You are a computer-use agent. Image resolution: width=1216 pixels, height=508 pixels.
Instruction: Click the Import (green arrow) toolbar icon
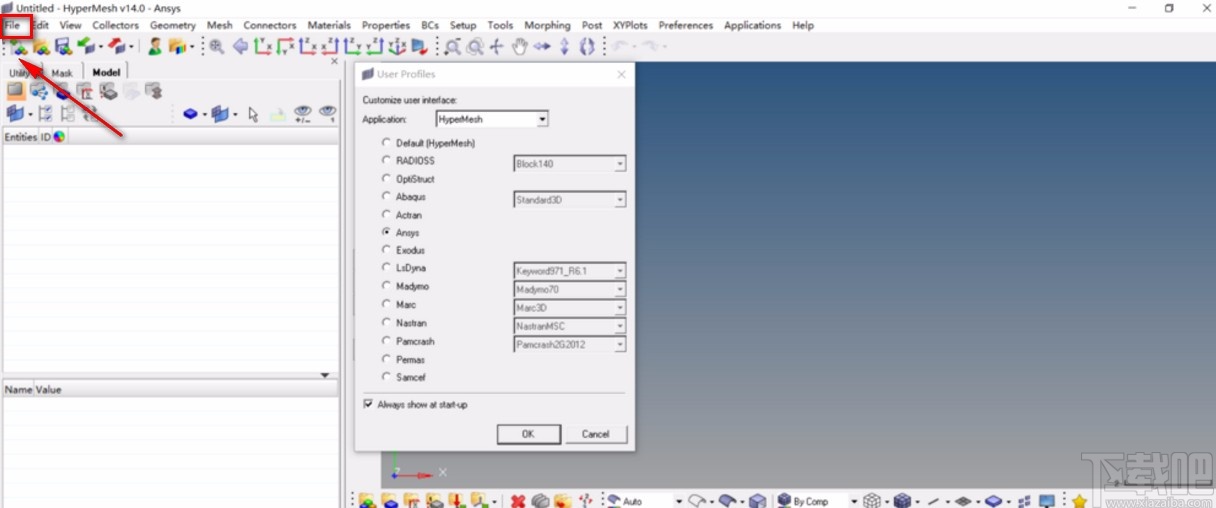click(x=86, y=46)
